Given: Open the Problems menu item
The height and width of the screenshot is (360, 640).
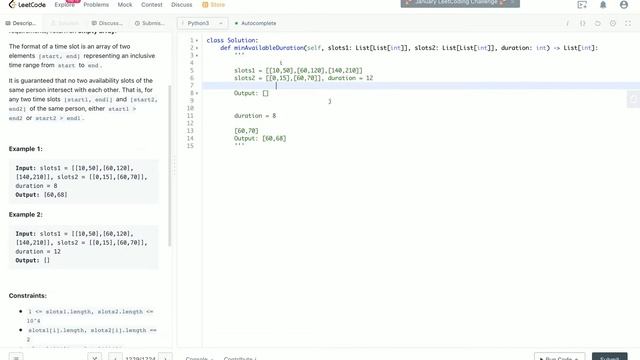Looking at the screenshot, I should 96,5.
